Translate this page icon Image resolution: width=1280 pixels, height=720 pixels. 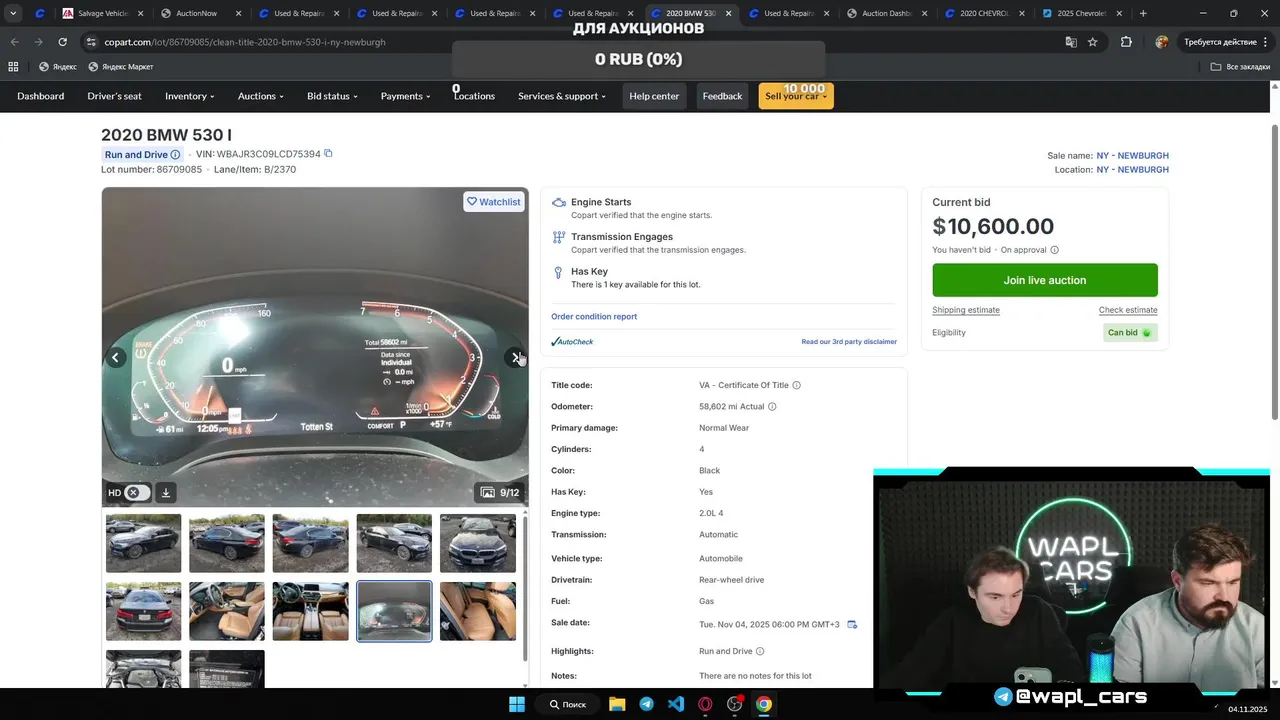coord(1071,42)
